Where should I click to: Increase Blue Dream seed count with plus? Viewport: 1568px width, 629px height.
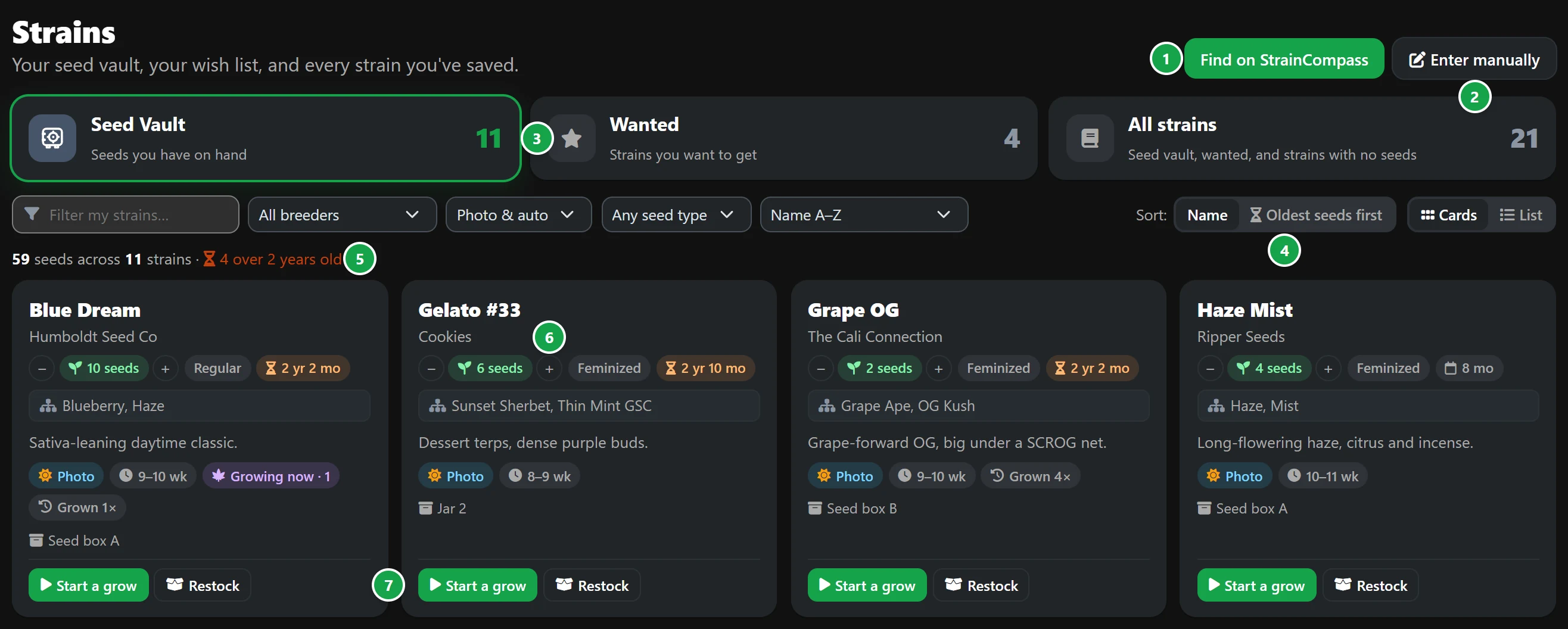point(165,369)
